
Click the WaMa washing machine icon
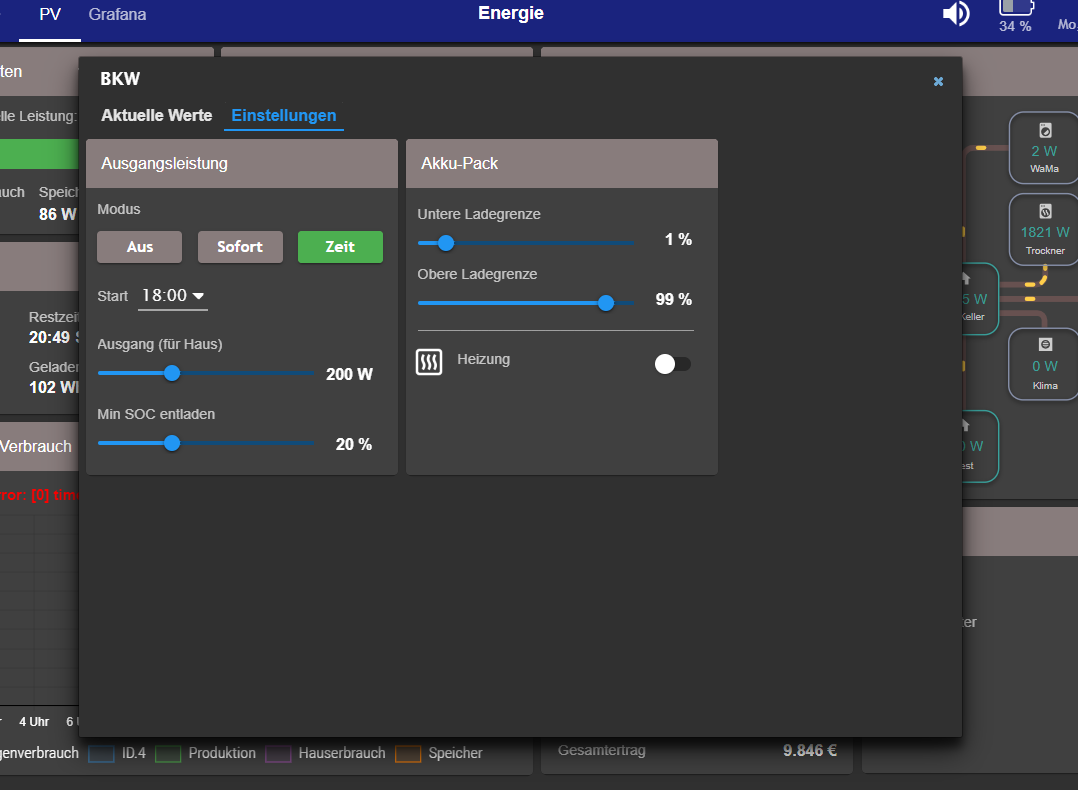(1045, 130)
